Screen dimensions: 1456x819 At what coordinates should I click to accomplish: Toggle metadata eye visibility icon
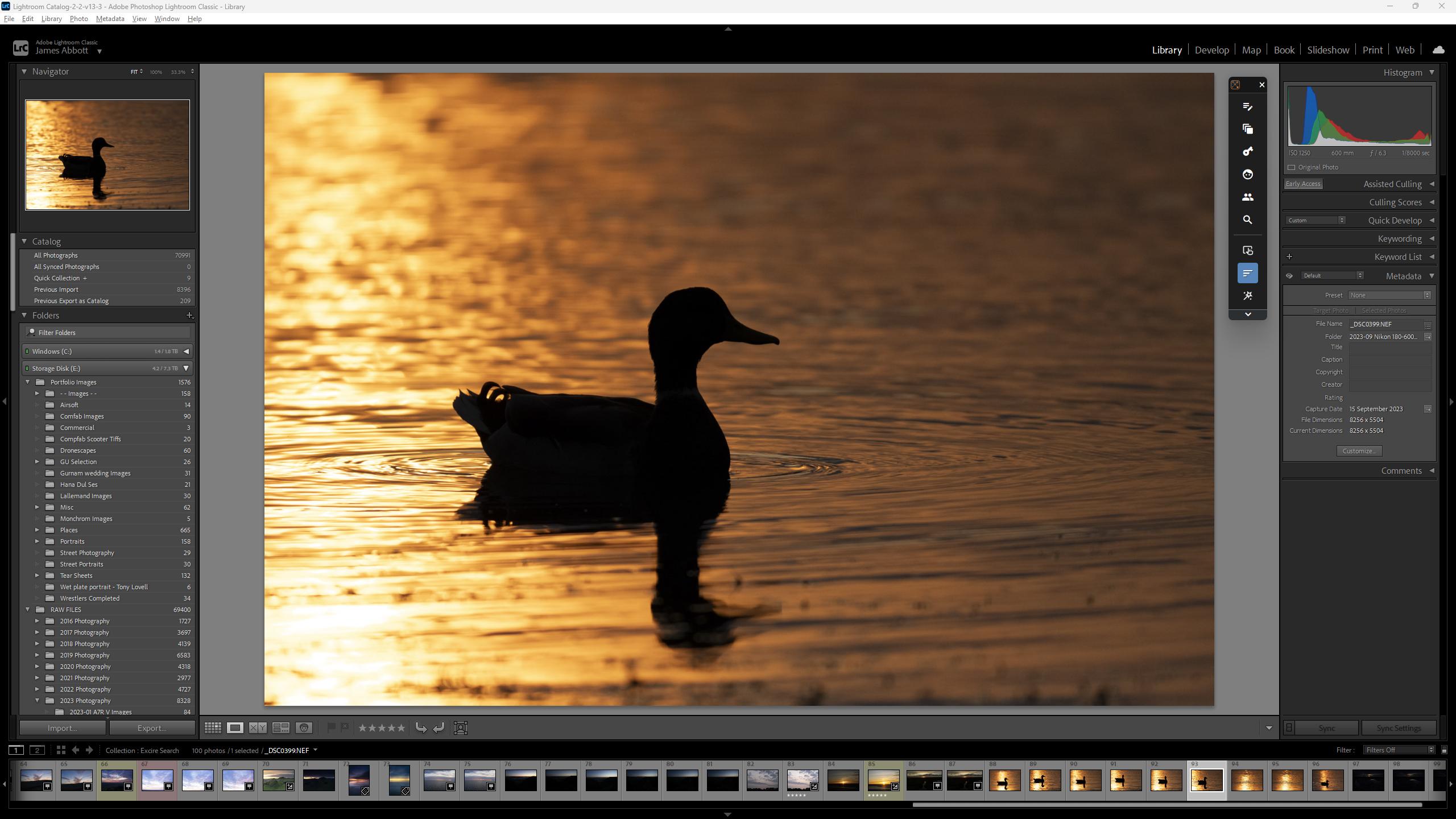coord(1289,276)
